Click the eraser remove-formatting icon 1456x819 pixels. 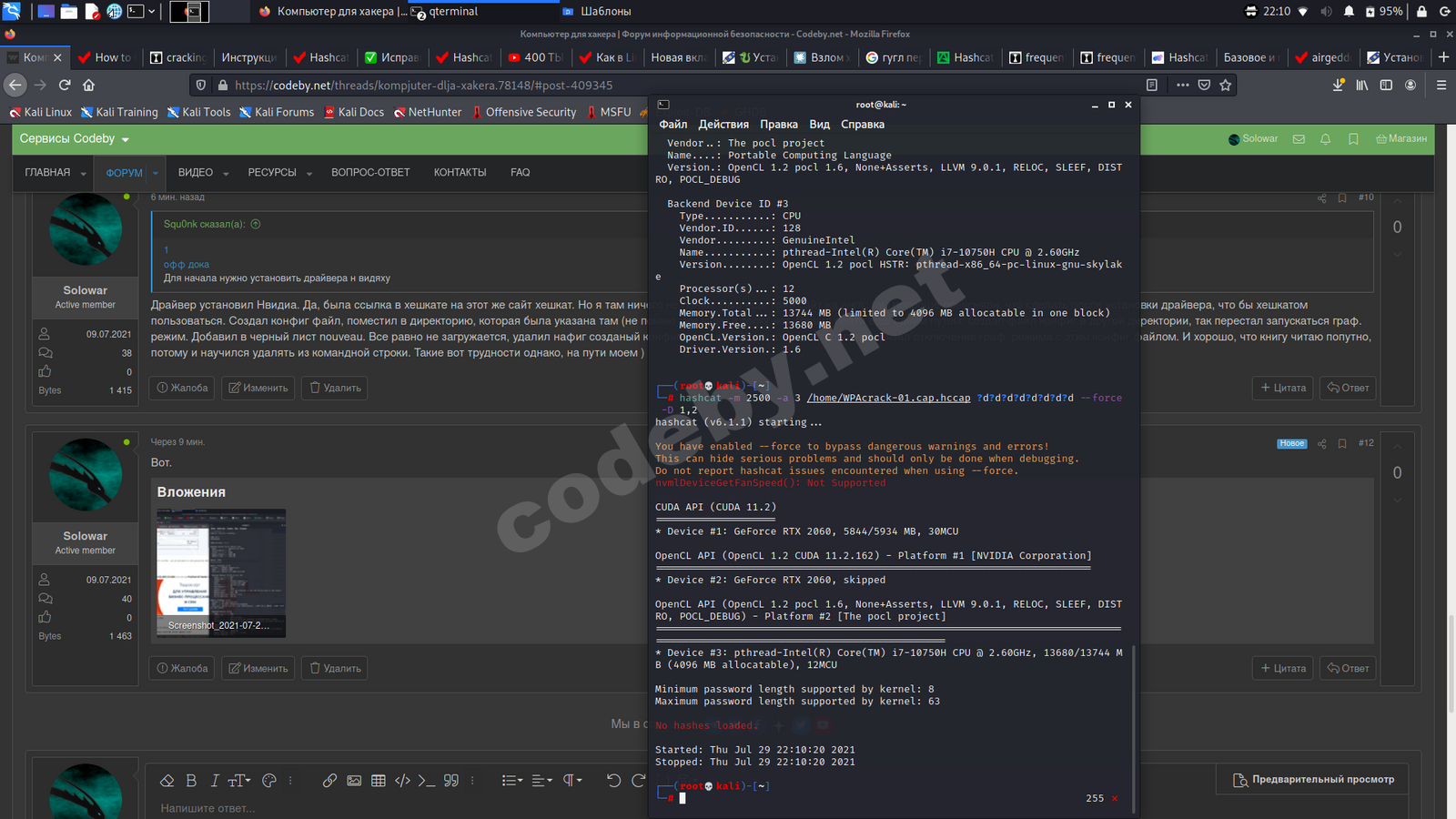(167, 781)
